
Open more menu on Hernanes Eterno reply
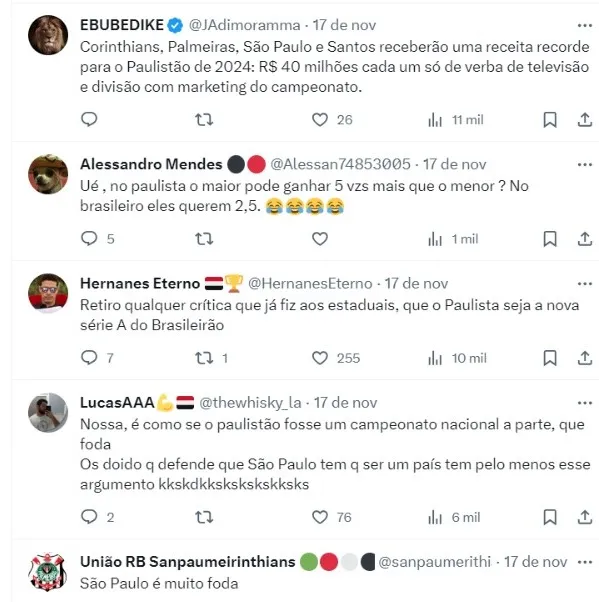[585, 284]
